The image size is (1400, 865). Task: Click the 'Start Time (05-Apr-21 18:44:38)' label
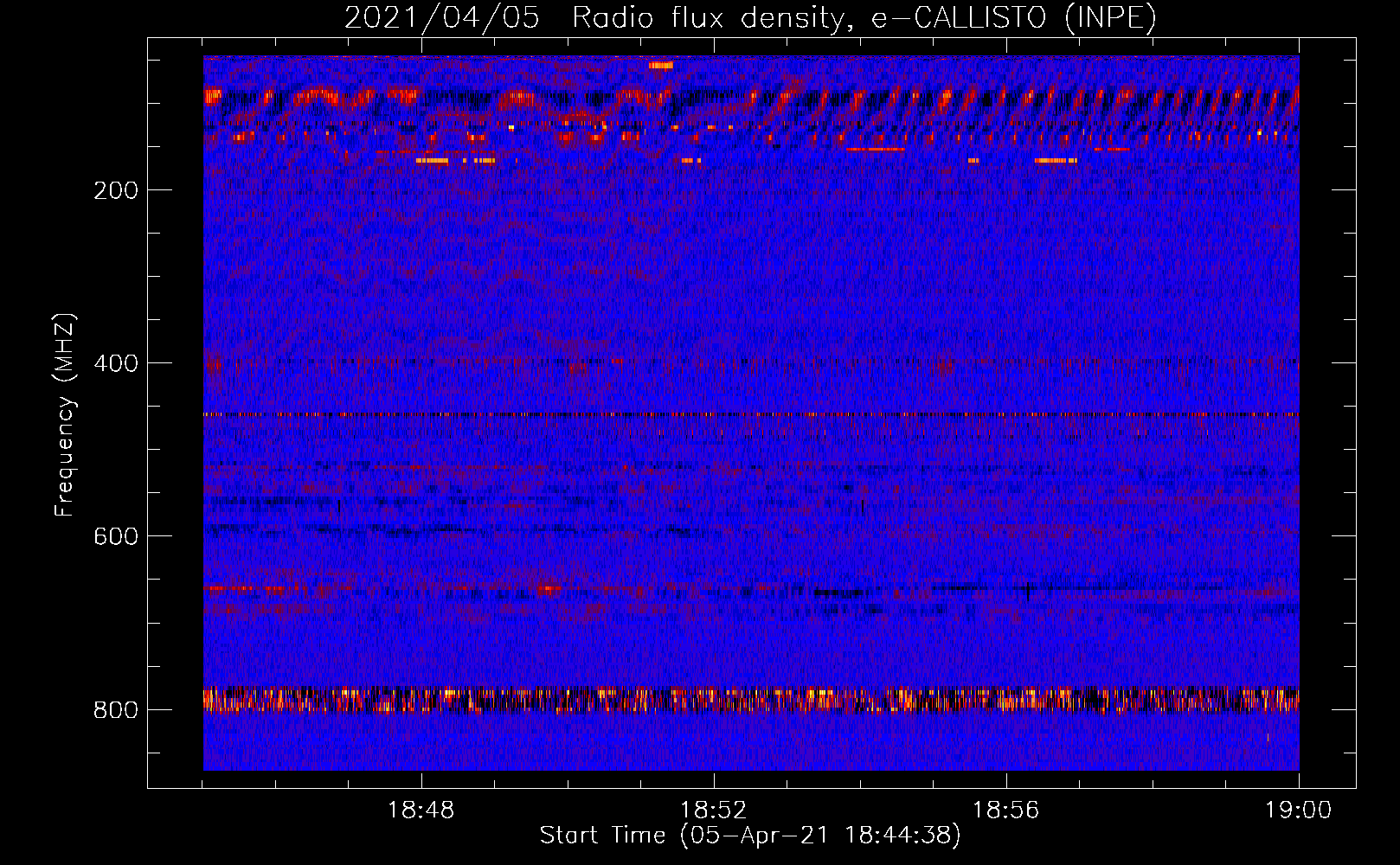(x=750, y=836)
